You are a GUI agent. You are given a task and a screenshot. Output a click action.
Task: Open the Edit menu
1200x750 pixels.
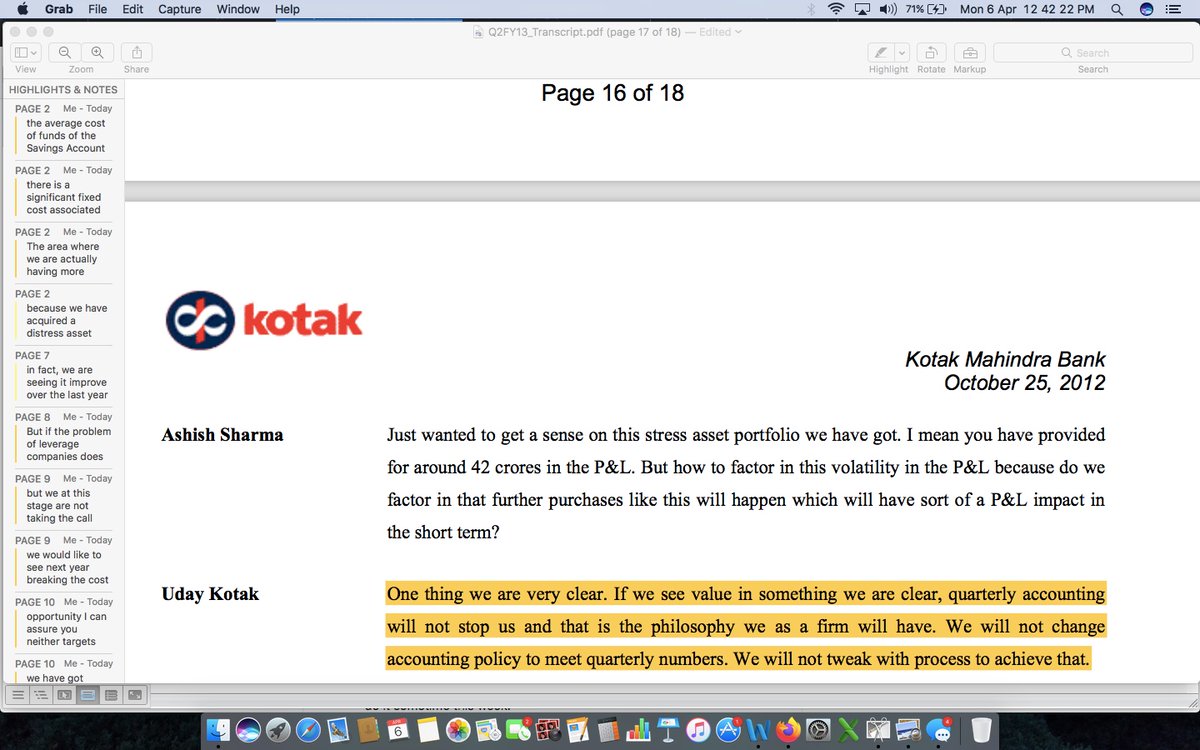coord(132,9)
